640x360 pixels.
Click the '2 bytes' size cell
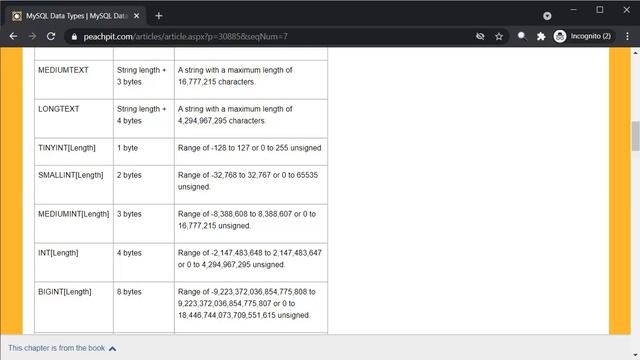coord(144,184)
